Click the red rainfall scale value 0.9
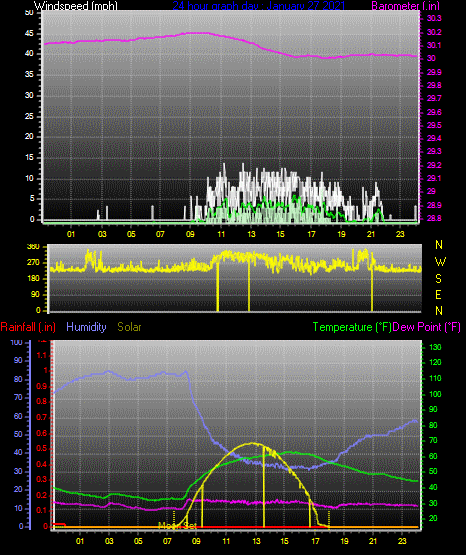Screen dimensions: 466x555 coord(42,386)
